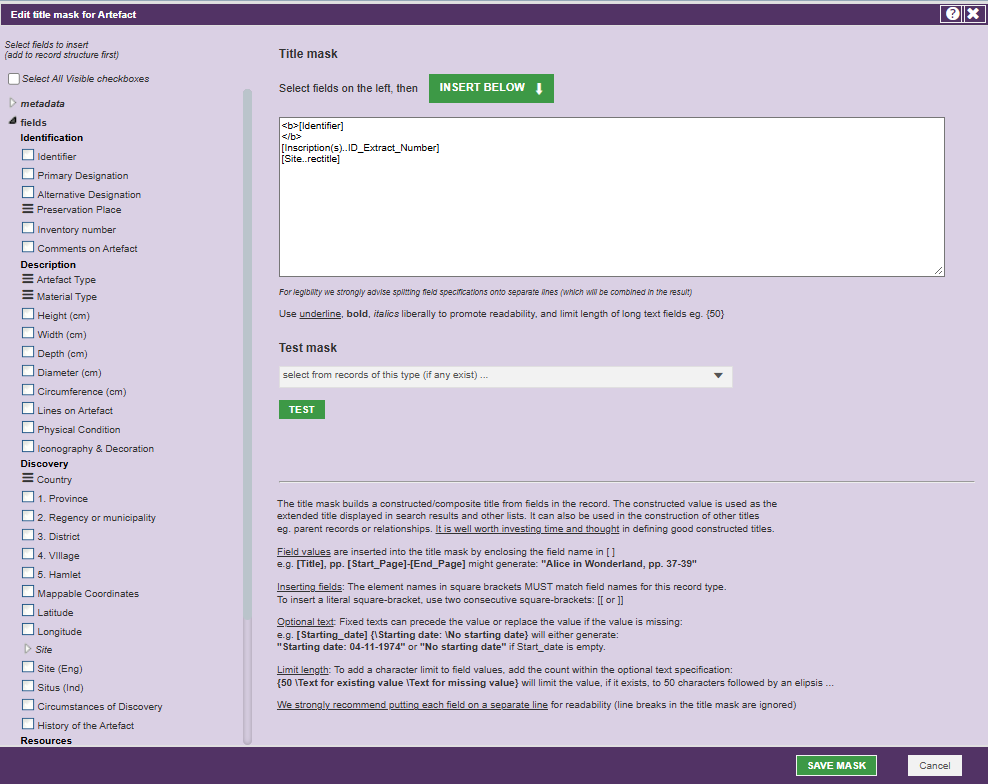This screenshot has height=784, width=988.
Task: Tick the Inventory number checkbox
Action: click(28, 228)
